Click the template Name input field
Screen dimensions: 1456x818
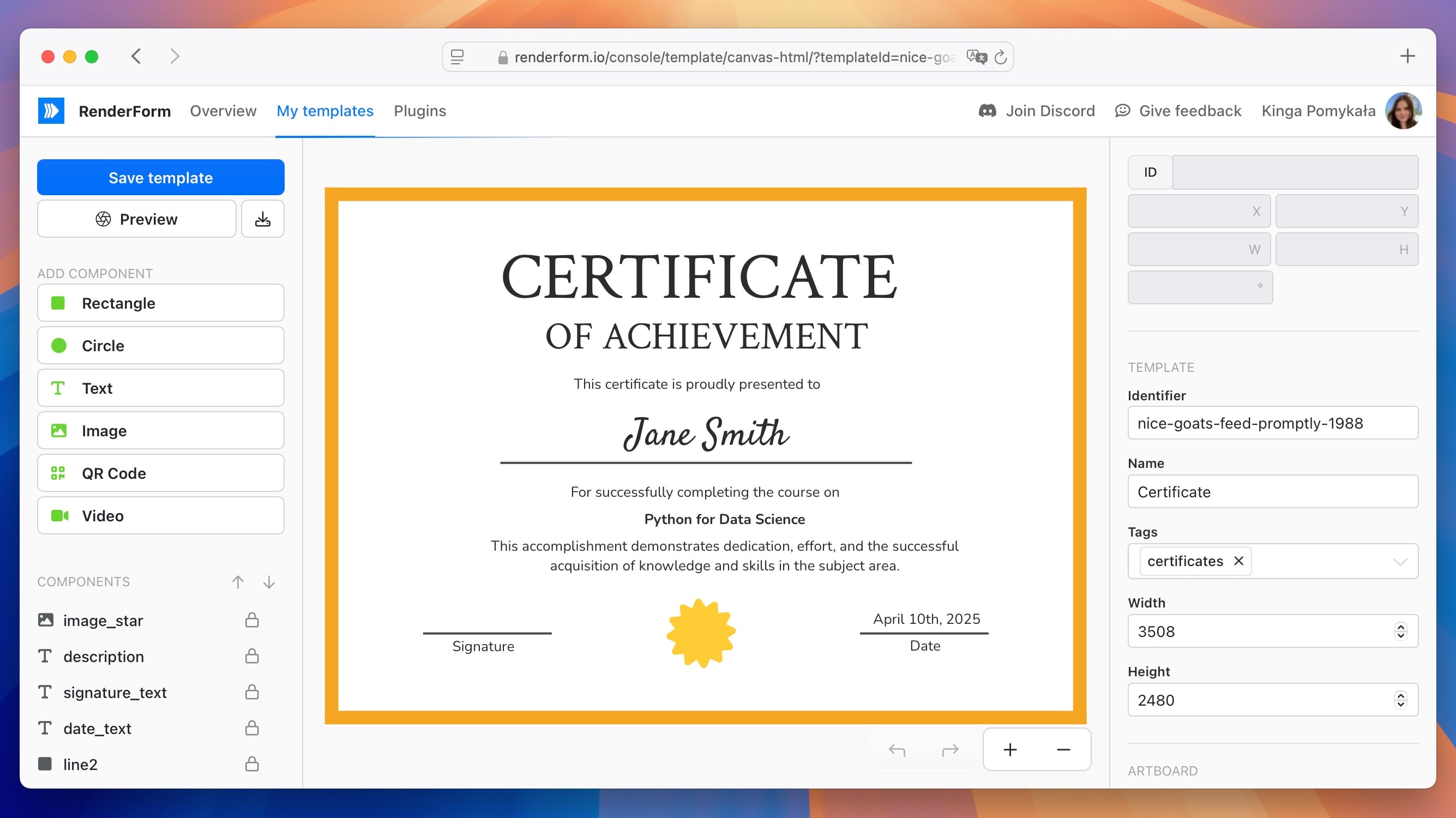(1273, 491)
